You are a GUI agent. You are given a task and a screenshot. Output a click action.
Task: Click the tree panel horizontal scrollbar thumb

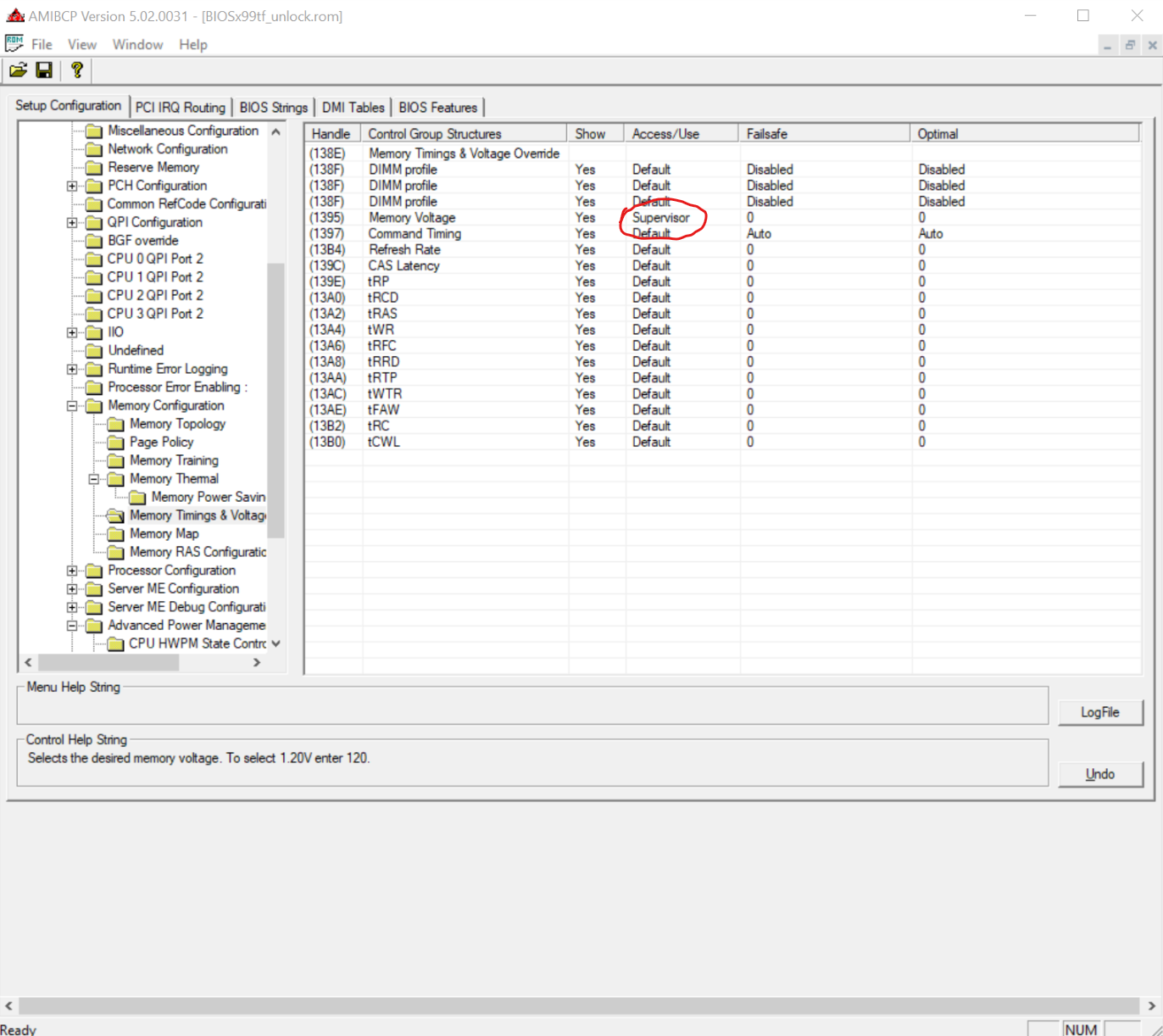109,662
